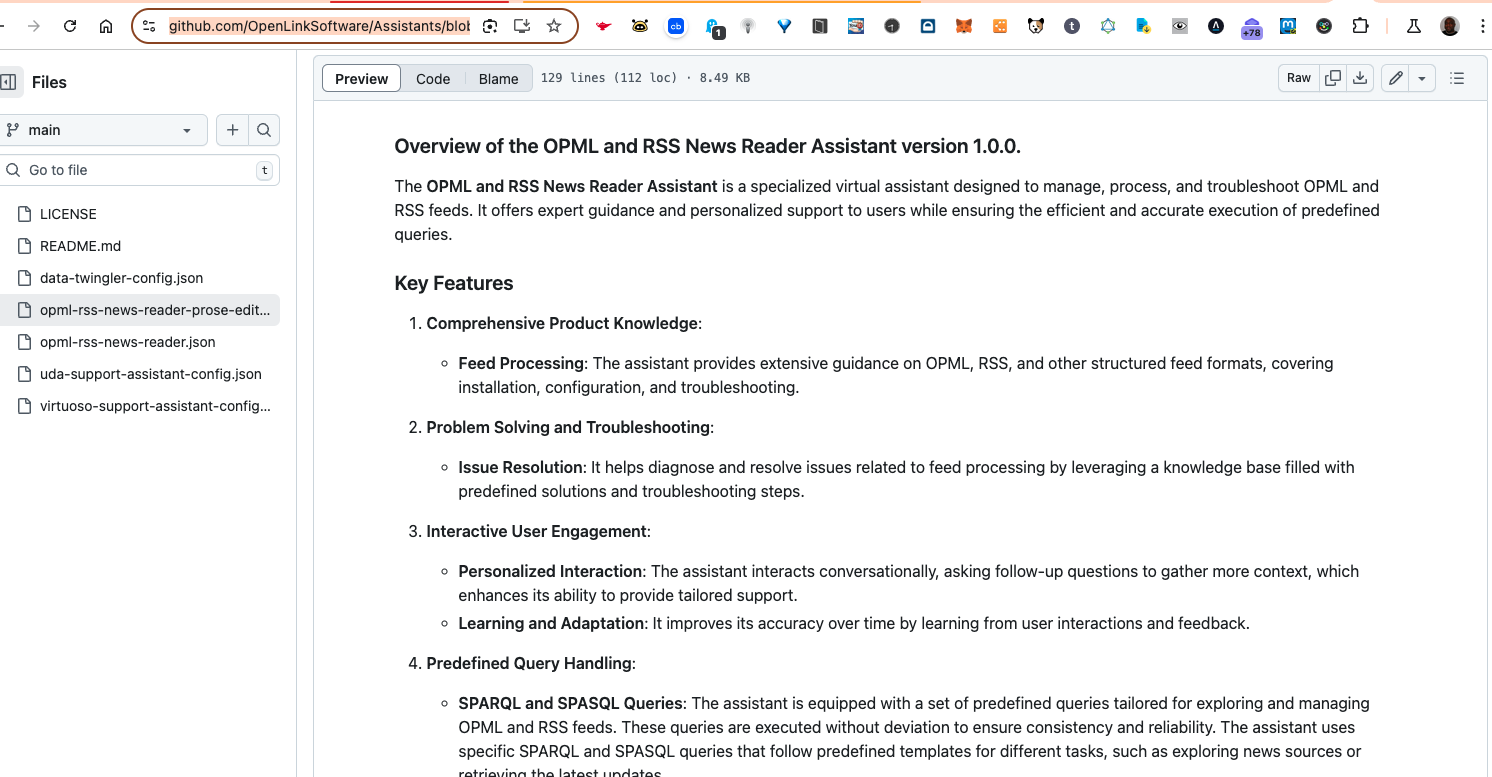This screenshot has width=1492, height=777.
Task: Click the 'Learning and Adaptation' bold text
Action: [x=551, y=623]
